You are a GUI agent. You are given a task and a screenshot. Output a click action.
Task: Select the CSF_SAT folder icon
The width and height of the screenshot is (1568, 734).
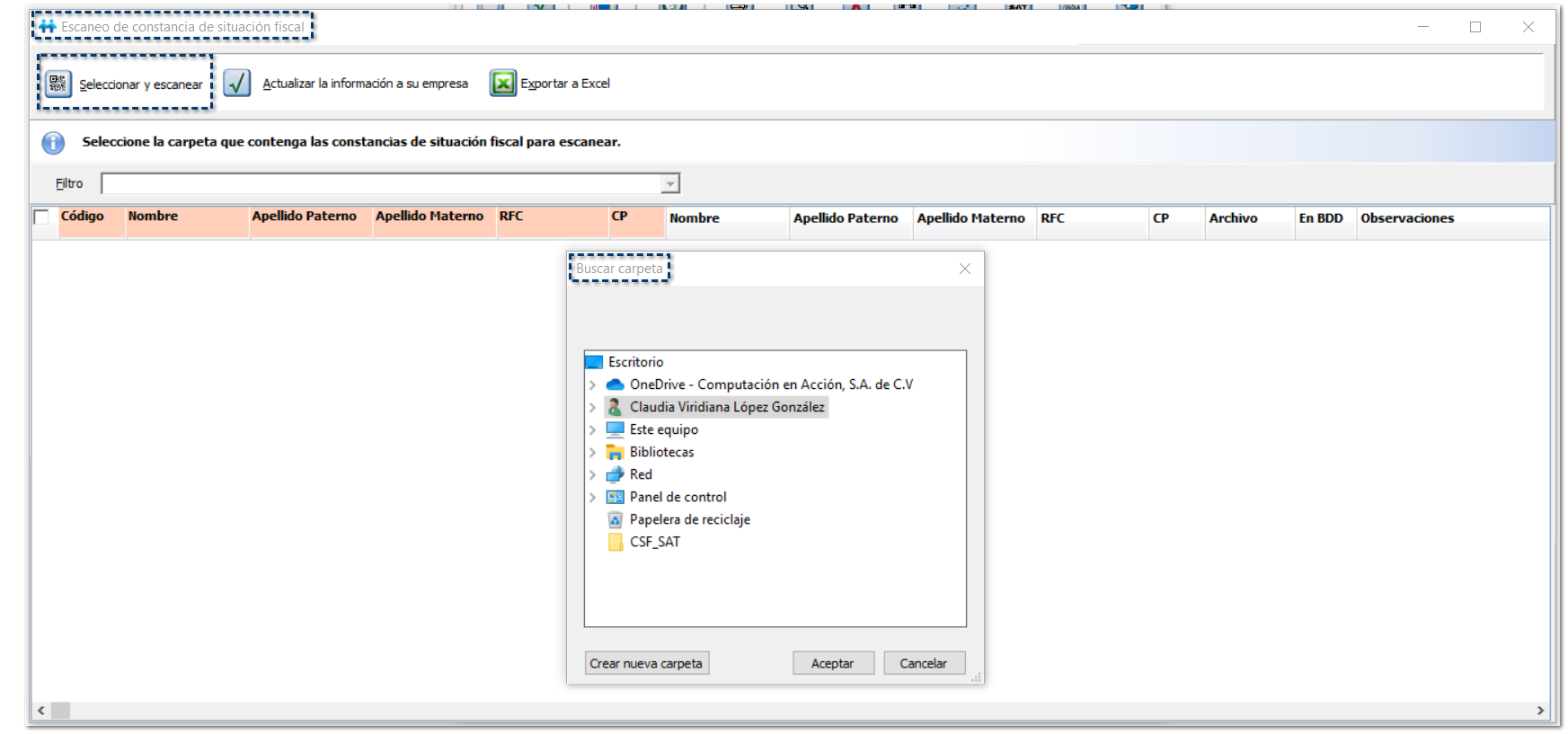pos(616,542)
